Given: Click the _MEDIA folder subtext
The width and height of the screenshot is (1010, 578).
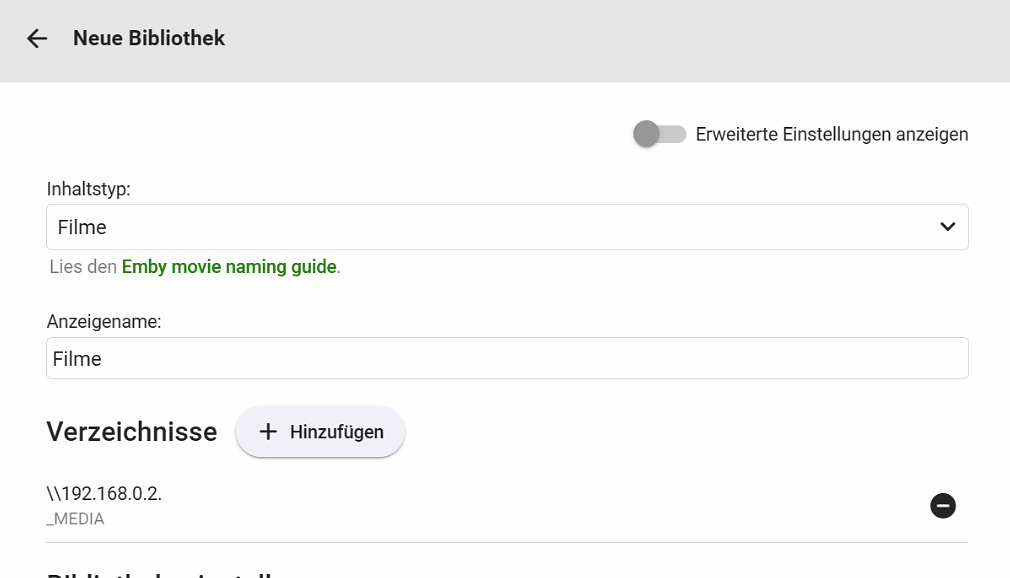Looking at the screenshot, I should 75,519.
